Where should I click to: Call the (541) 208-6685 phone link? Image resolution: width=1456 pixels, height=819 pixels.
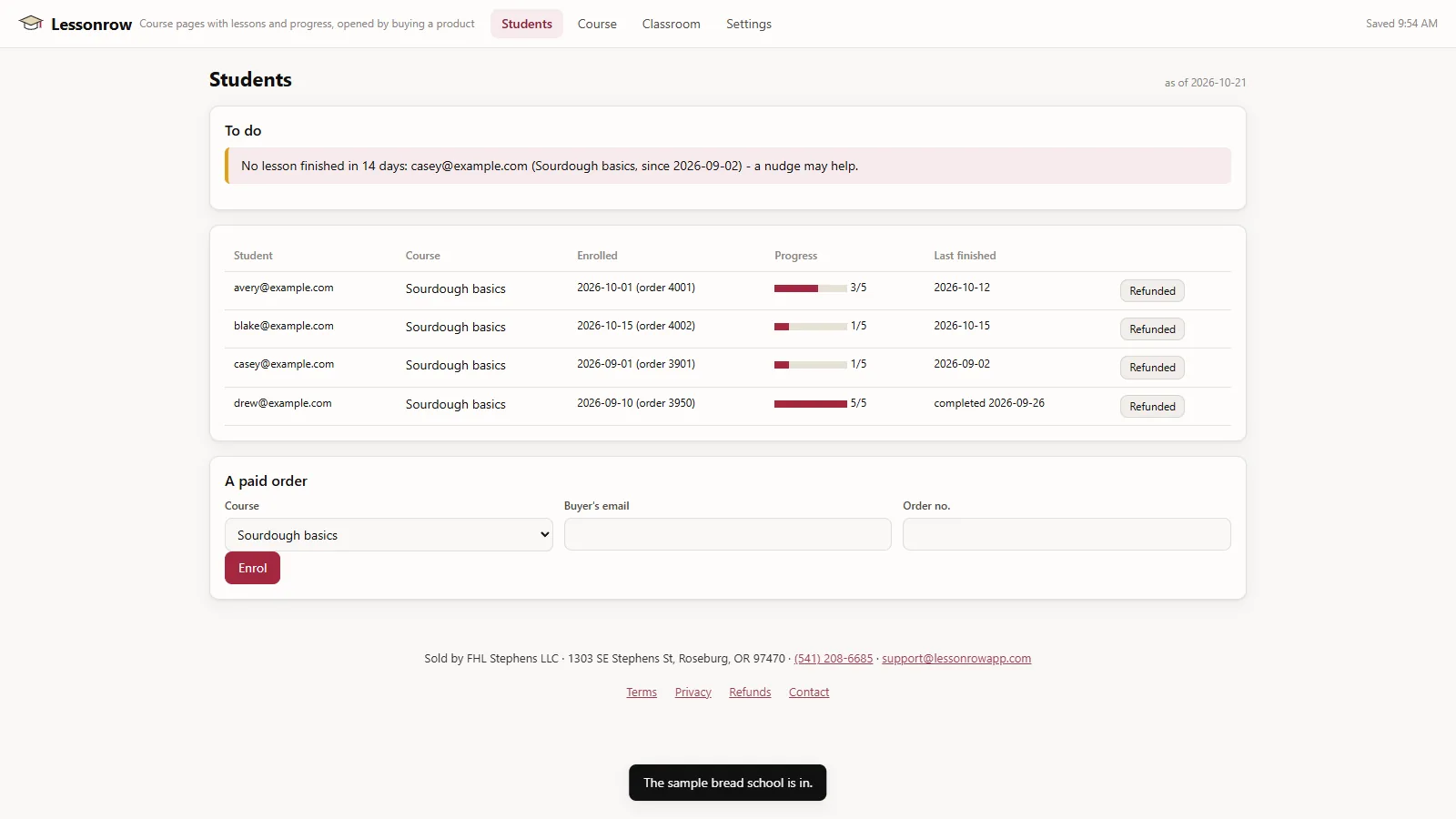tap(834, 659)
